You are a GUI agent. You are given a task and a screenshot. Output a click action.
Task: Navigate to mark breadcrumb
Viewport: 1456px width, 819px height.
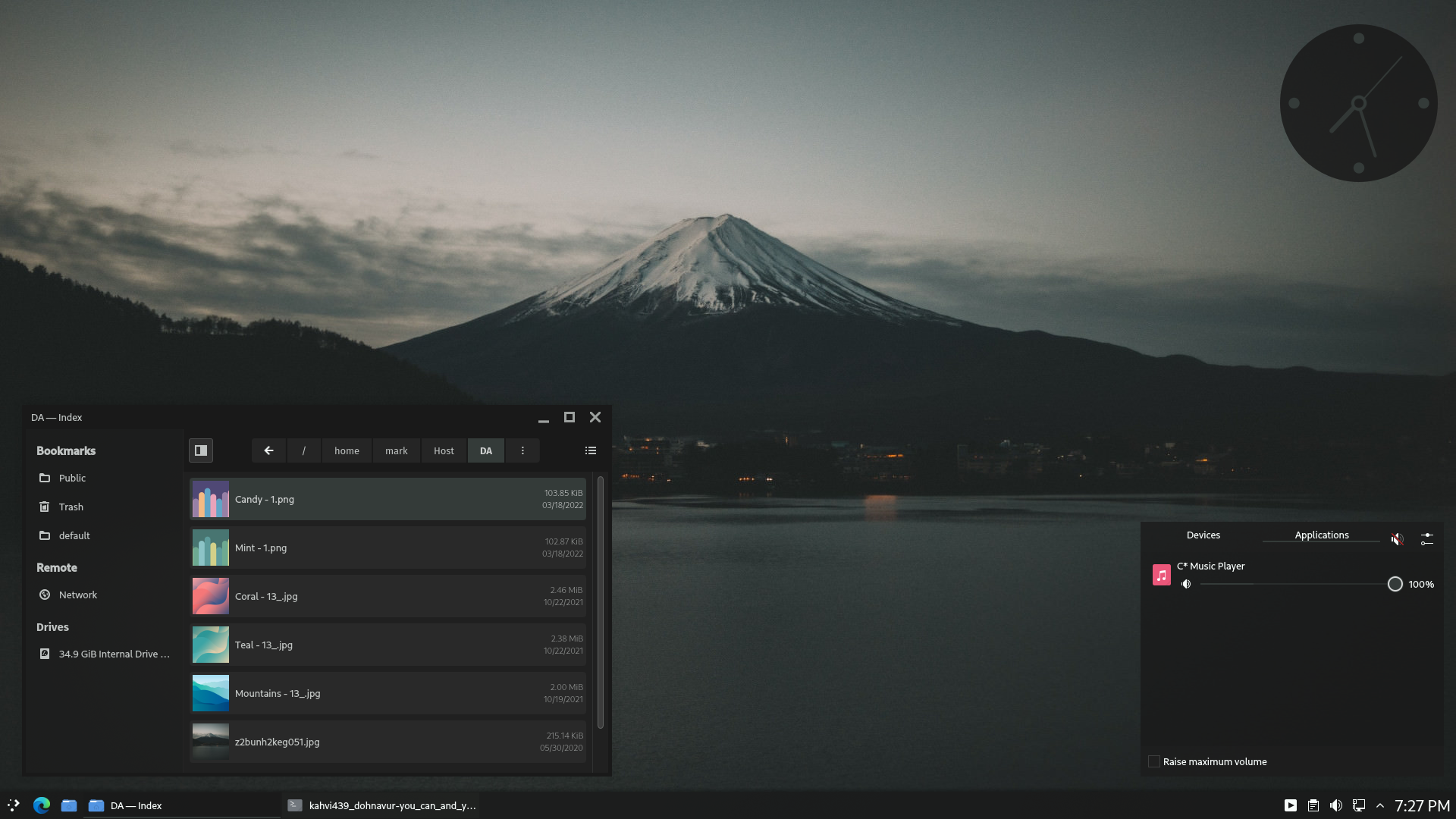(397, 450)
